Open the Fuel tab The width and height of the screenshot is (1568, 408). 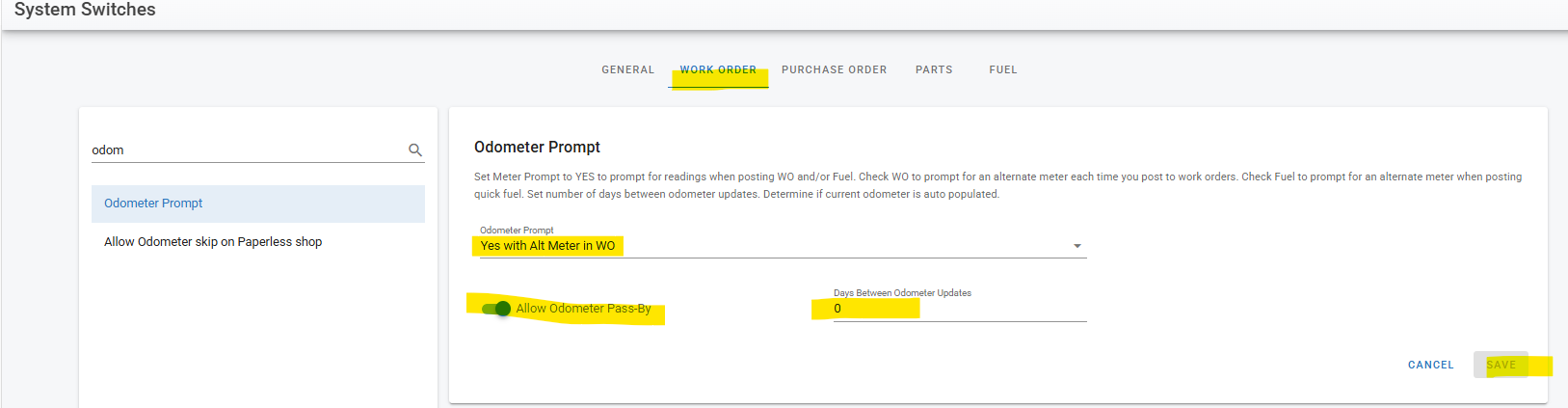1002,69
